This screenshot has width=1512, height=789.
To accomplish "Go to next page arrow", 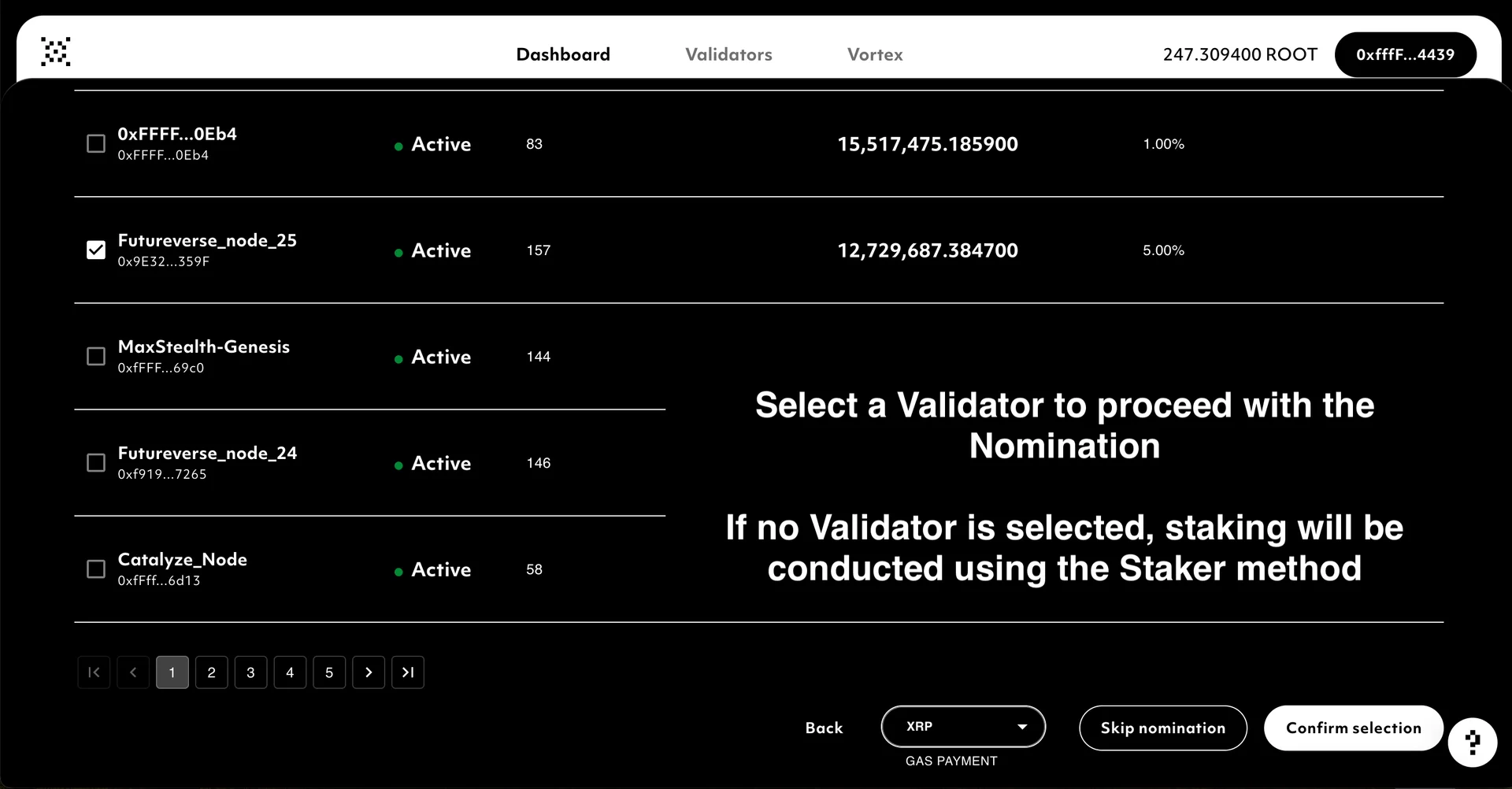I will pos(369,672).
